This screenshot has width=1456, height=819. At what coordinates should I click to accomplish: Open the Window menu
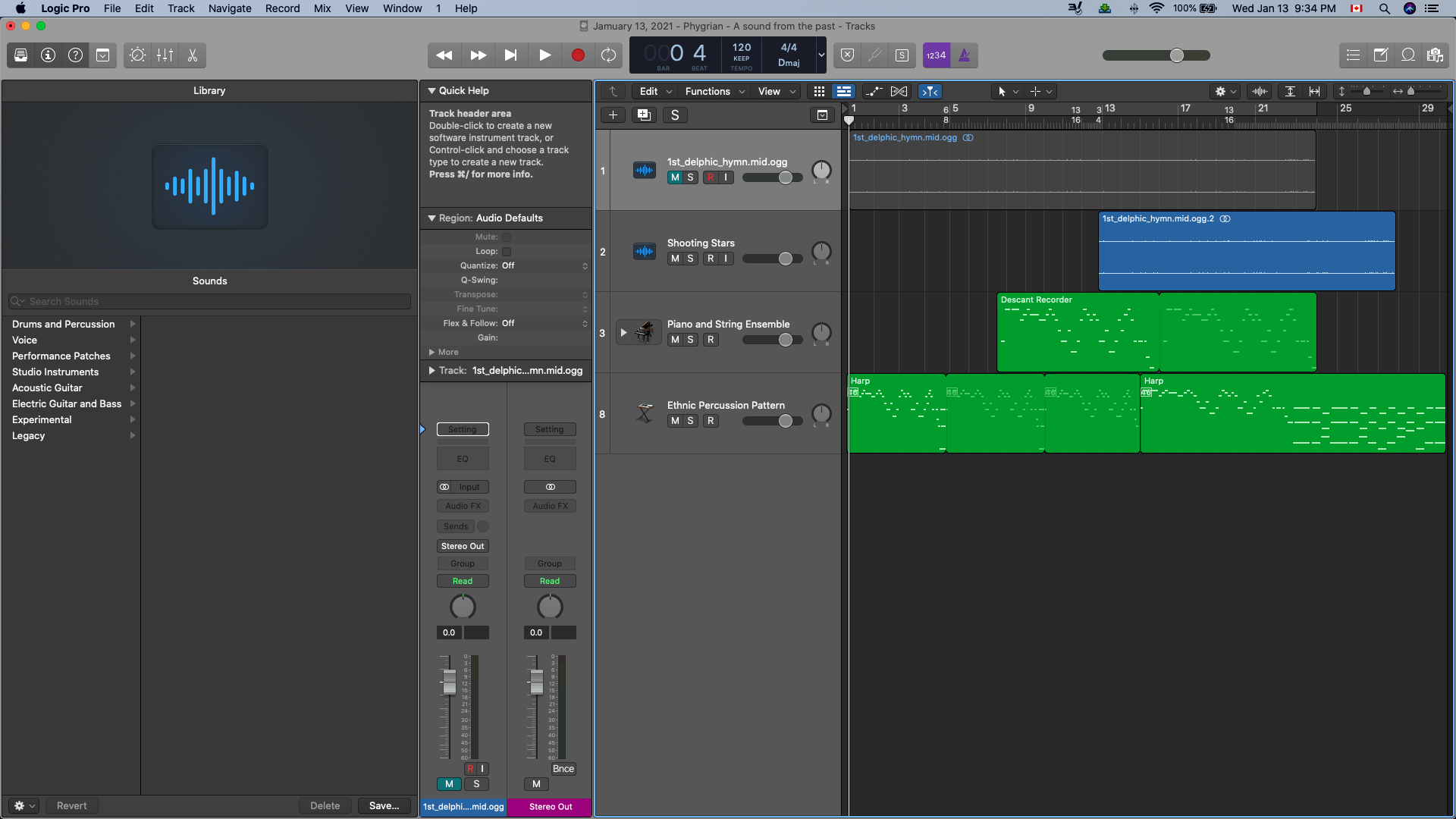402,8
